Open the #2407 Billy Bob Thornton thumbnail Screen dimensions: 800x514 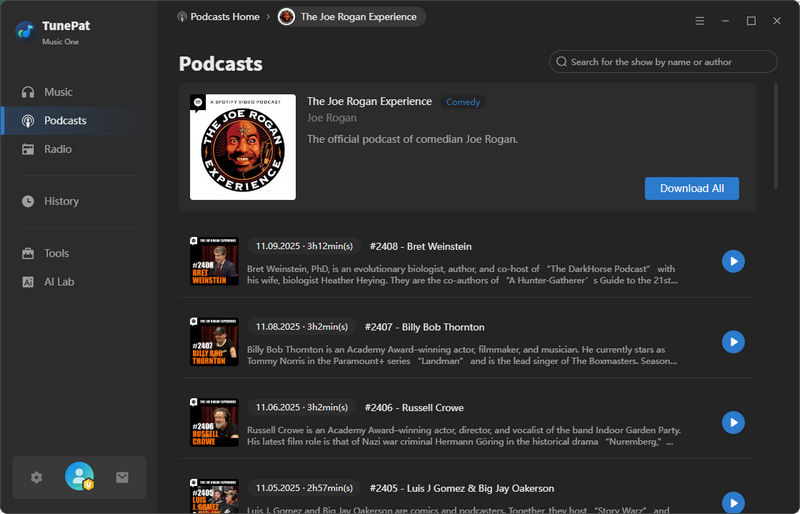(214, 342)
